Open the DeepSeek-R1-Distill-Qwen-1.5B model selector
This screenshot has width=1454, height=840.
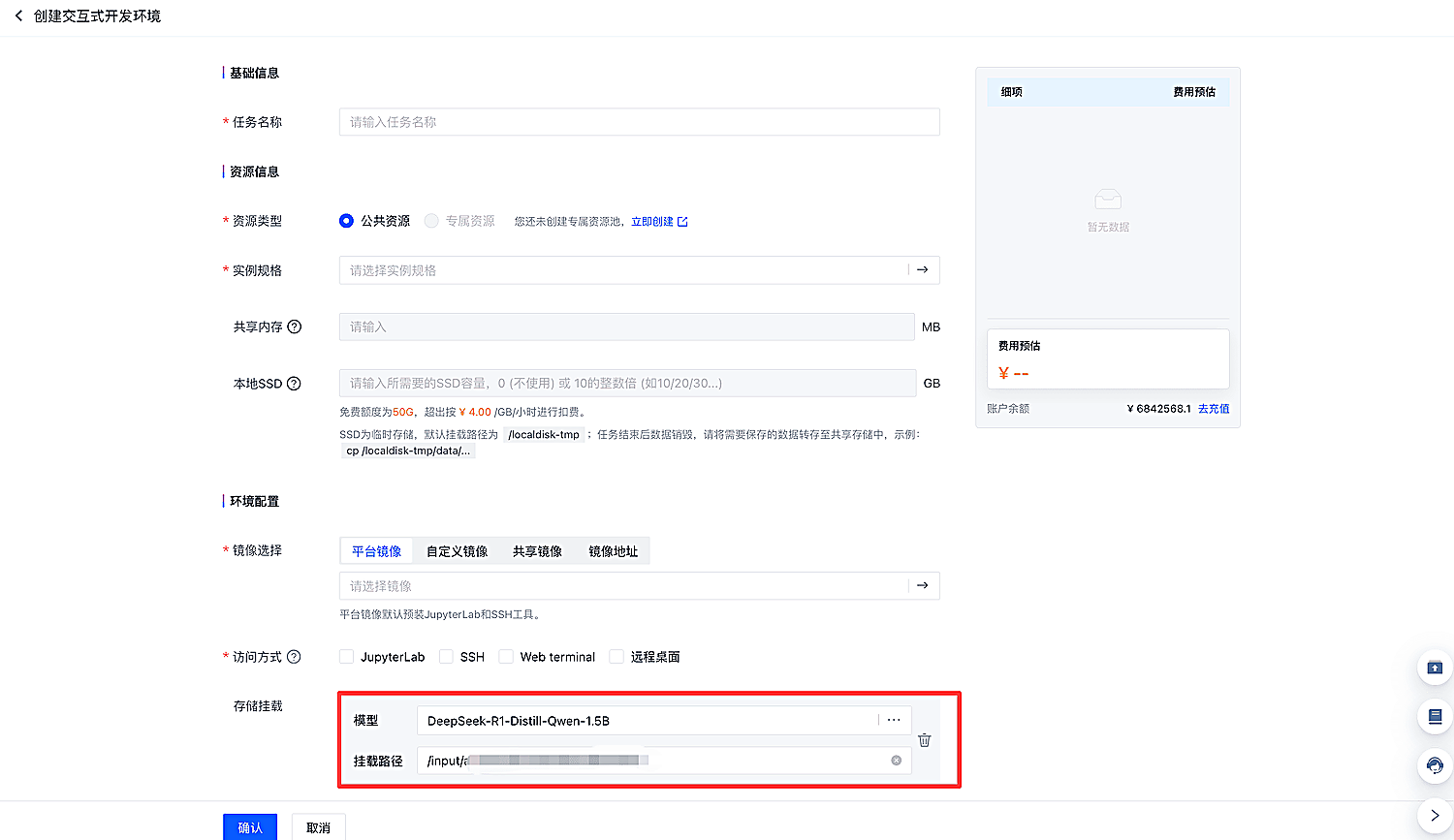click(x=664, y=721)
